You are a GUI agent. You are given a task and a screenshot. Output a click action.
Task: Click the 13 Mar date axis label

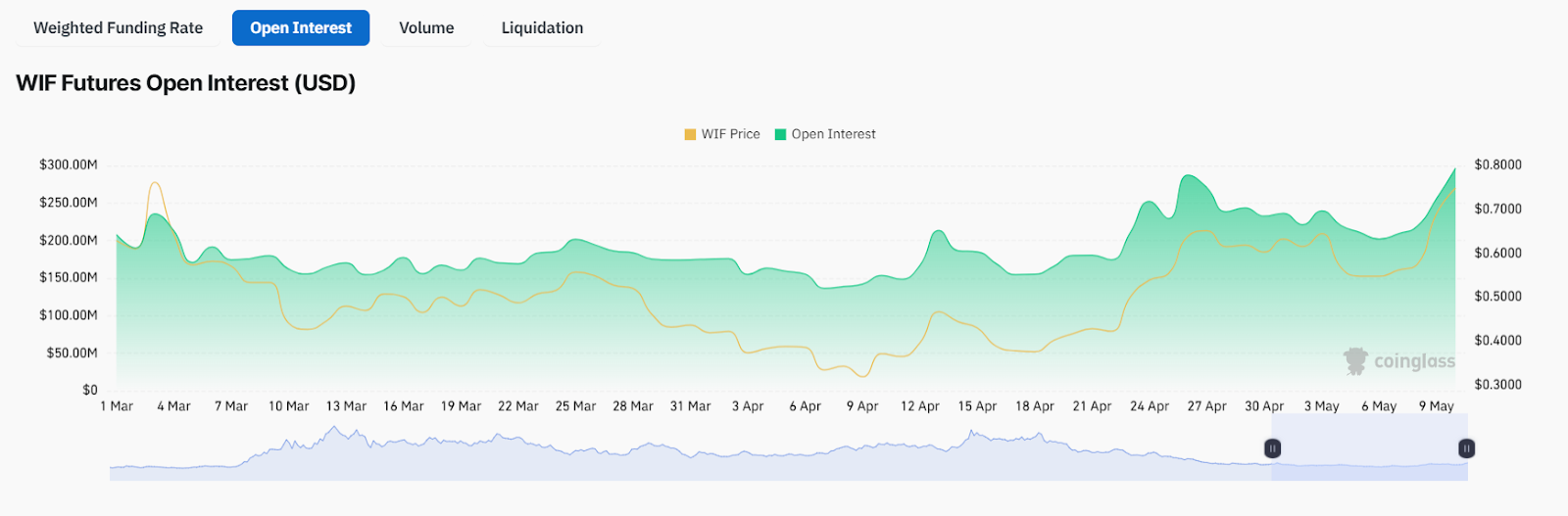click(x=346, y=406)
